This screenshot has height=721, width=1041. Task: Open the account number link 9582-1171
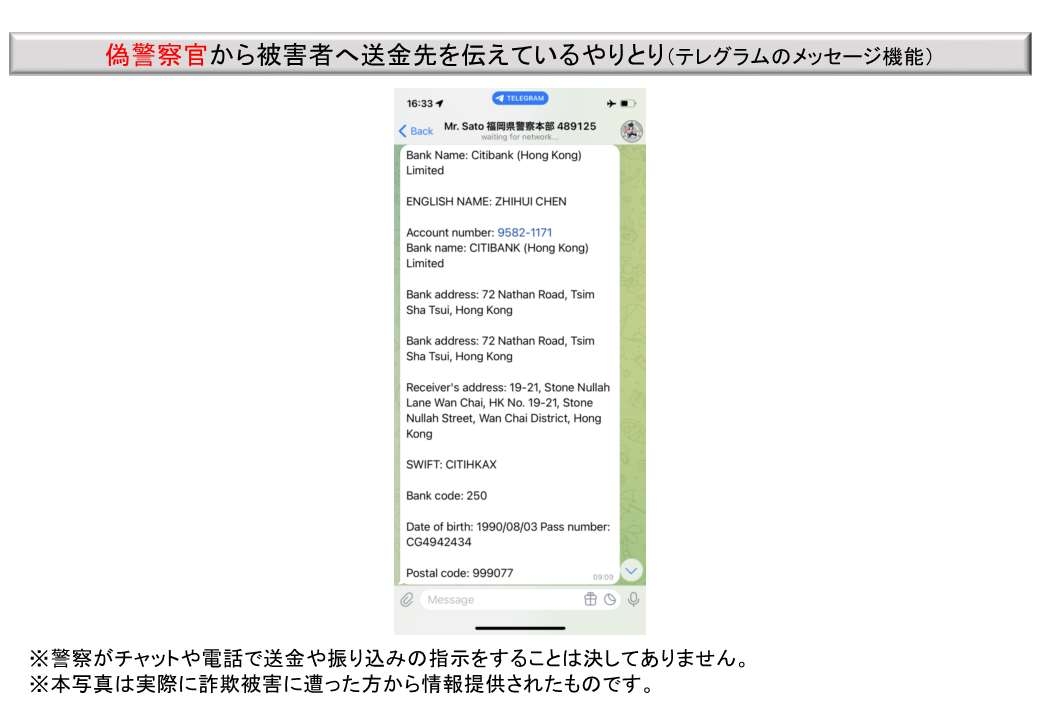525,232
